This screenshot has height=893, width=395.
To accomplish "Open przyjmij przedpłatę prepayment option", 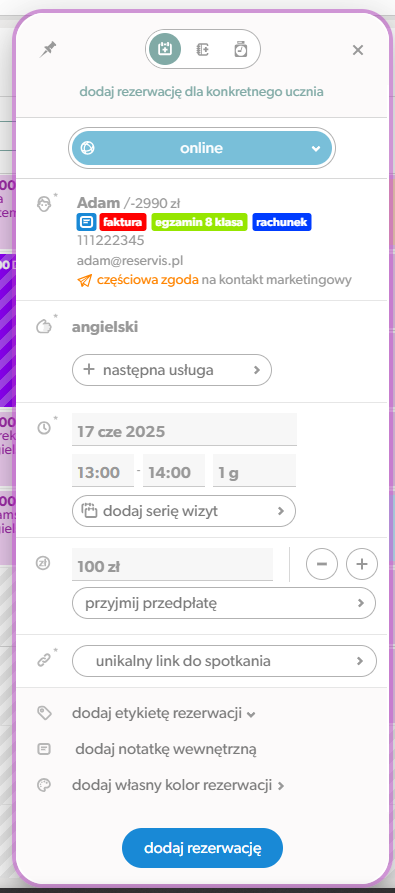I will coord(224,603).
